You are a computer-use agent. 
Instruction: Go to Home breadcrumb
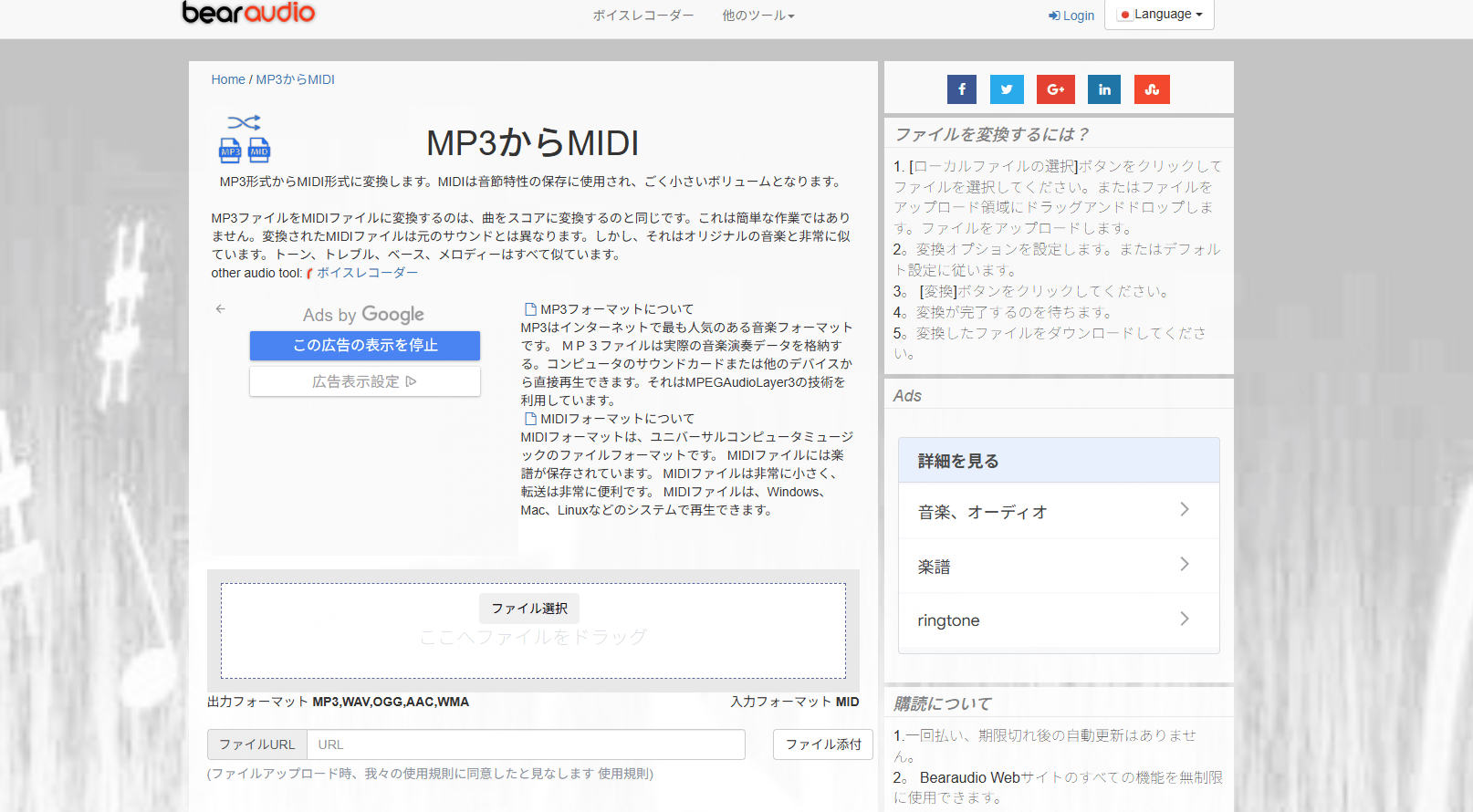pyautogui.click(x=228, y=79)
